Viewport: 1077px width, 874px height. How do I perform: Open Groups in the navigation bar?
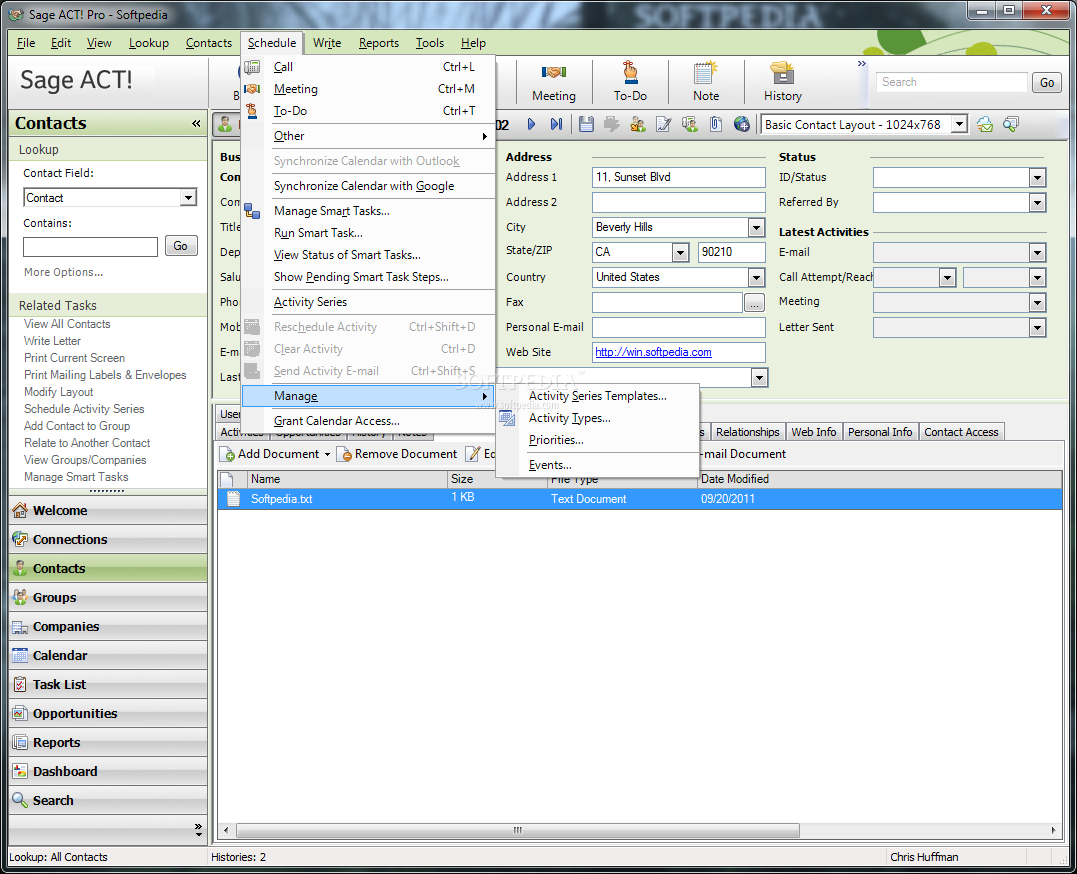click(109, 597)
